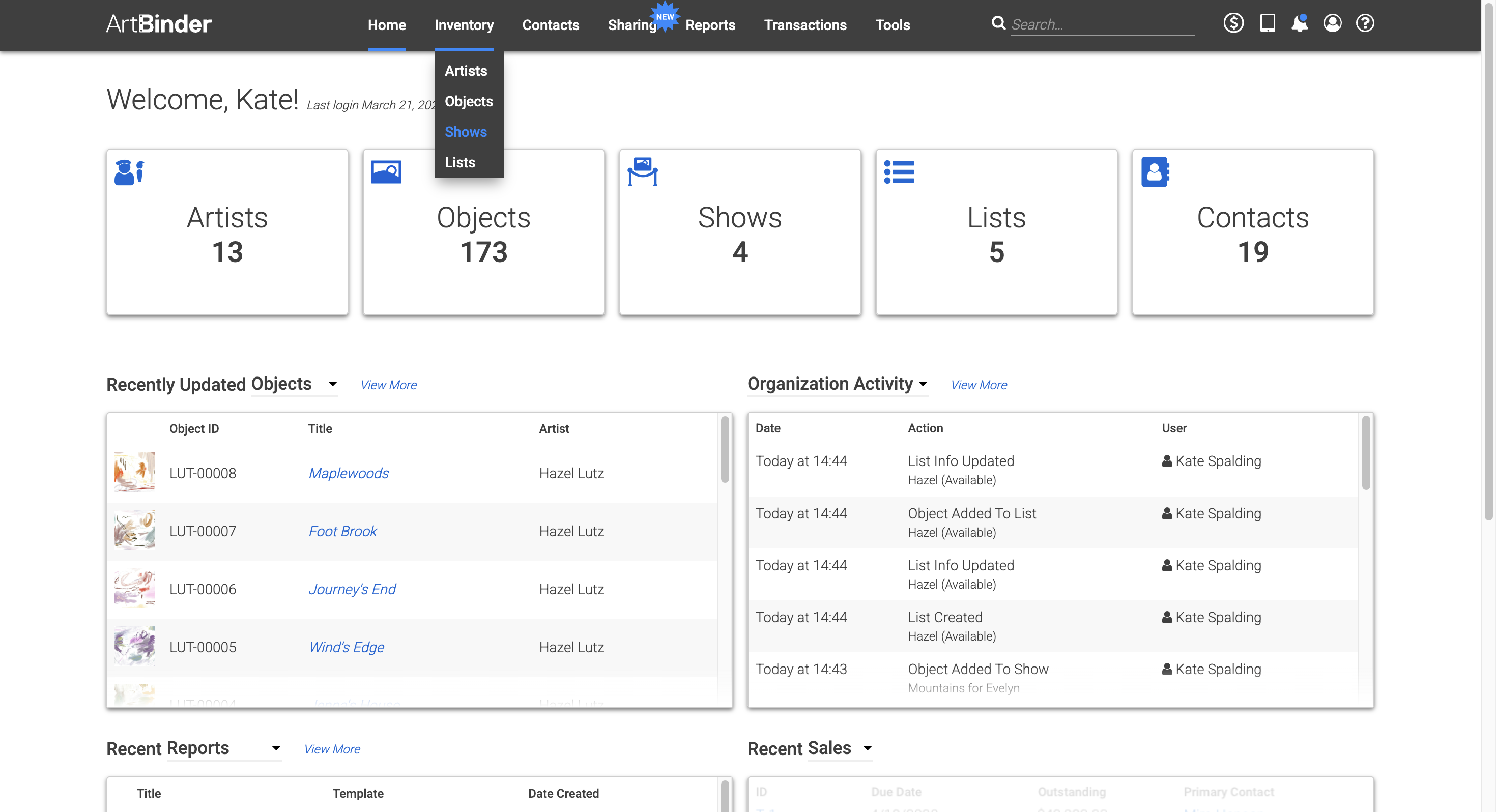This screenshot has height=812, width=1496.
Task: Open the Tools nav item
Action: [x=893, y=25]
